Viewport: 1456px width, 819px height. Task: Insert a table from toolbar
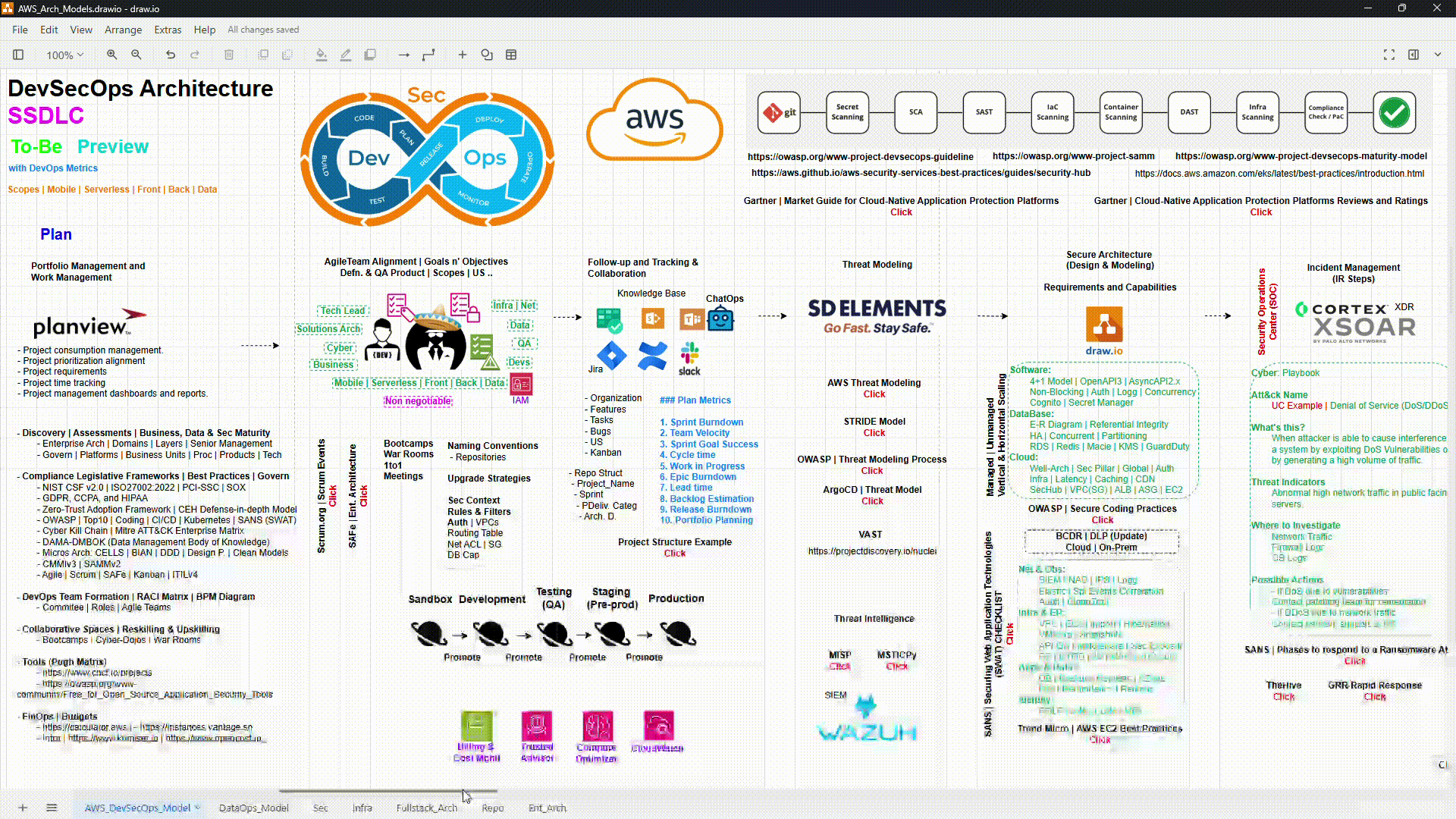[x=511, y=55]
